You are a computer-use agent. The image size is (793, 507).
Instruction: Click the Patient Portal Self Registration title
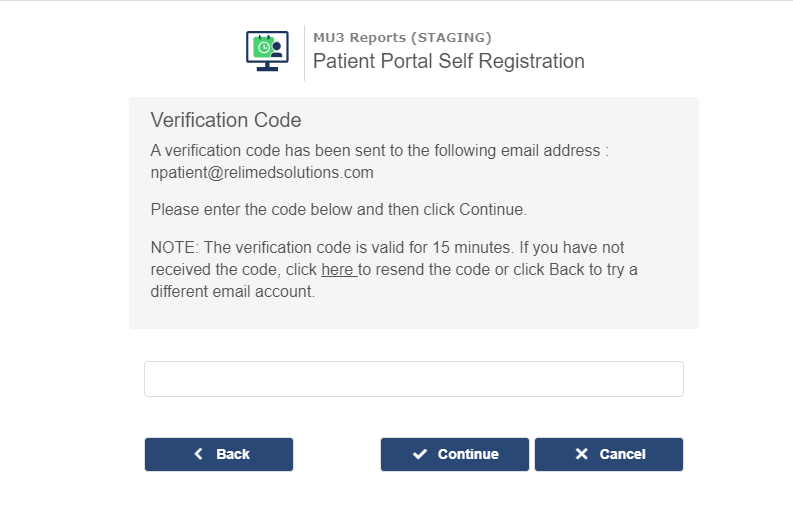coord(449,61)
